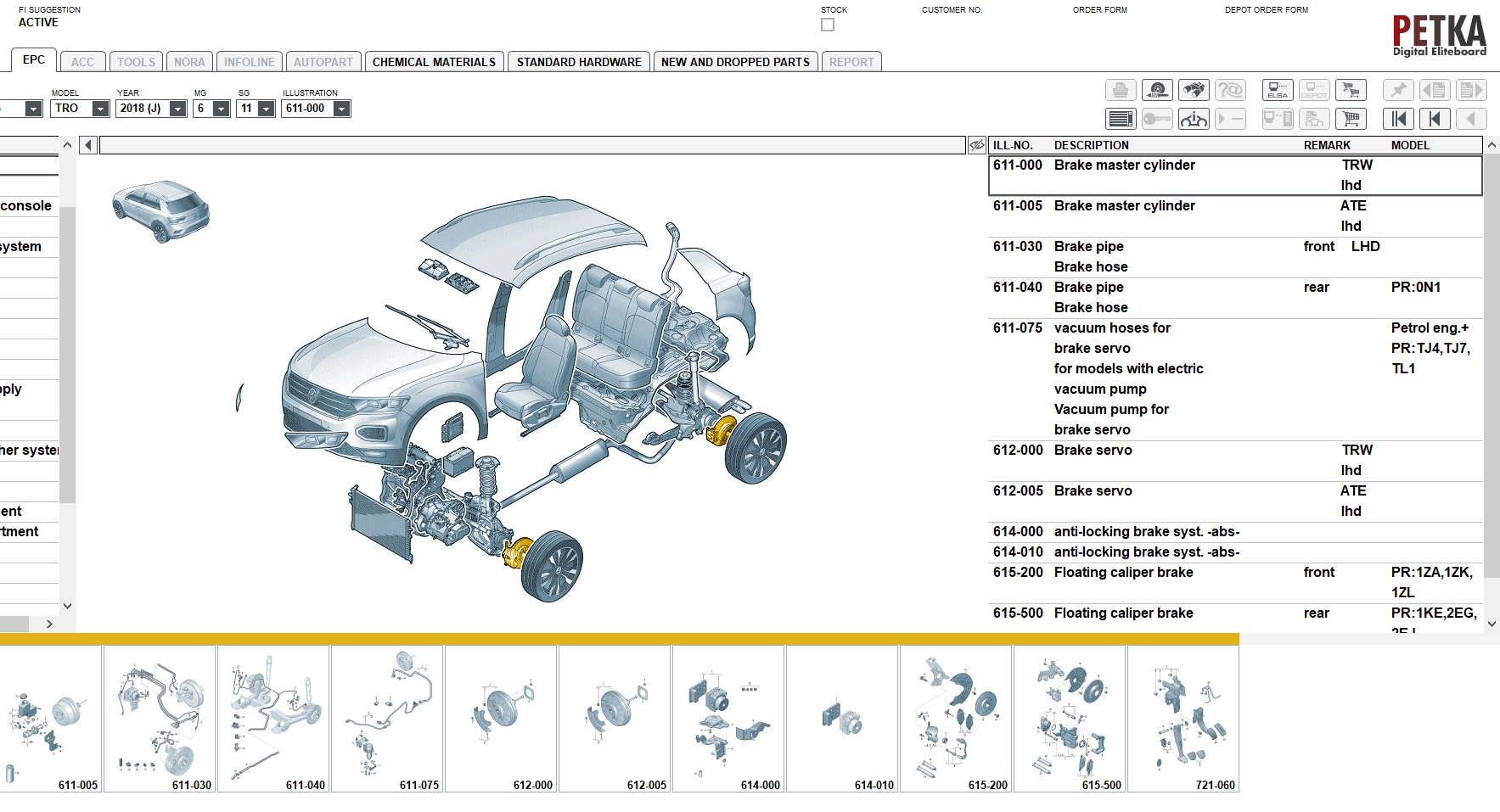Toggle the crossed-out eye icon
Viewport: 1500px width, 812px height.
click(977, 145)
